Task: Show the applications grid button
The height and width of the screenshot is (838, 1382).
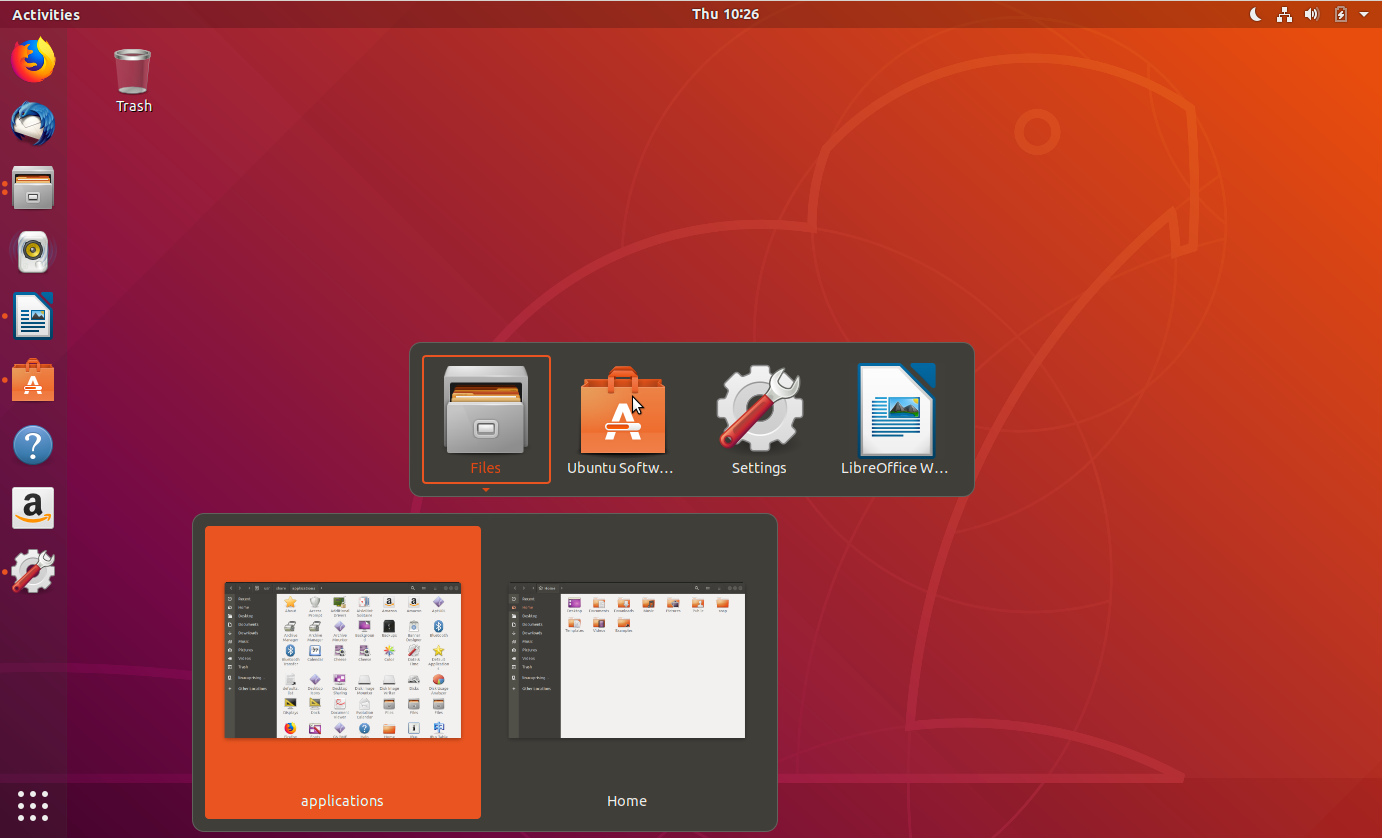Action: 33,806
